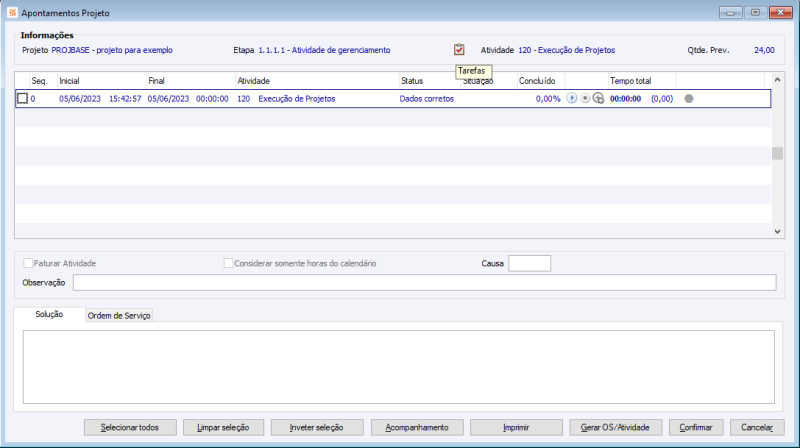Focus the Causa input field
Viewport: 800px width, 448px height.
(530, 263)
